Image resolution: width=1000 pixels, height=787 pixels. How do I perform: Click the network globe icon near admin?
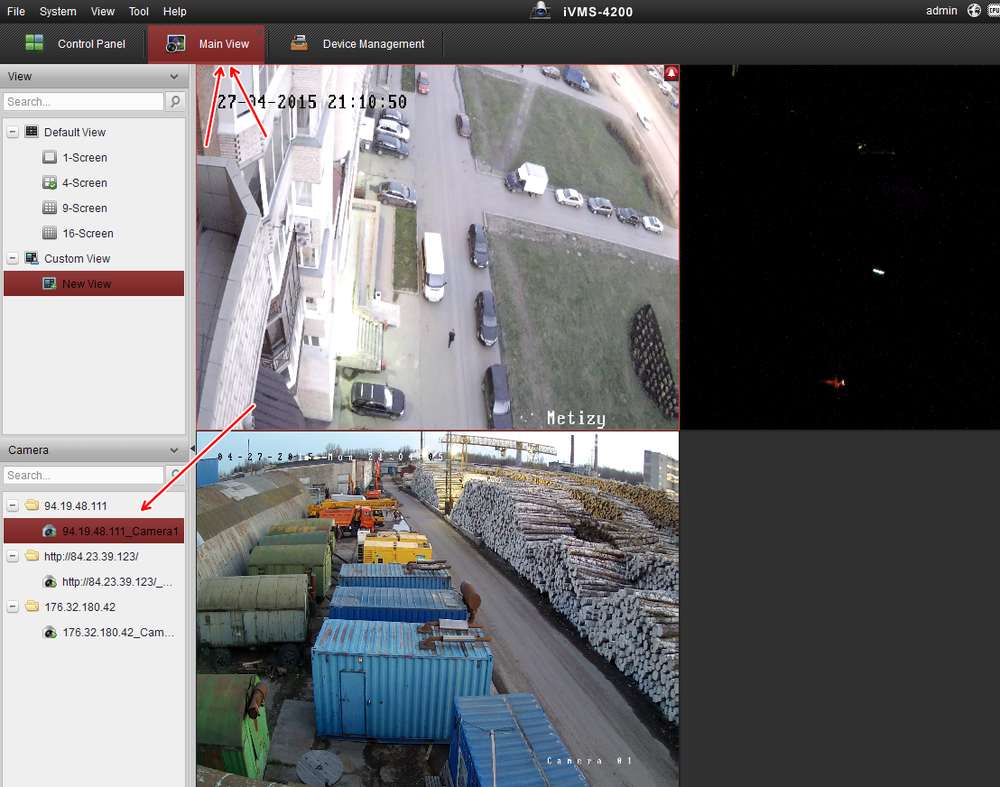coord(974,11)
